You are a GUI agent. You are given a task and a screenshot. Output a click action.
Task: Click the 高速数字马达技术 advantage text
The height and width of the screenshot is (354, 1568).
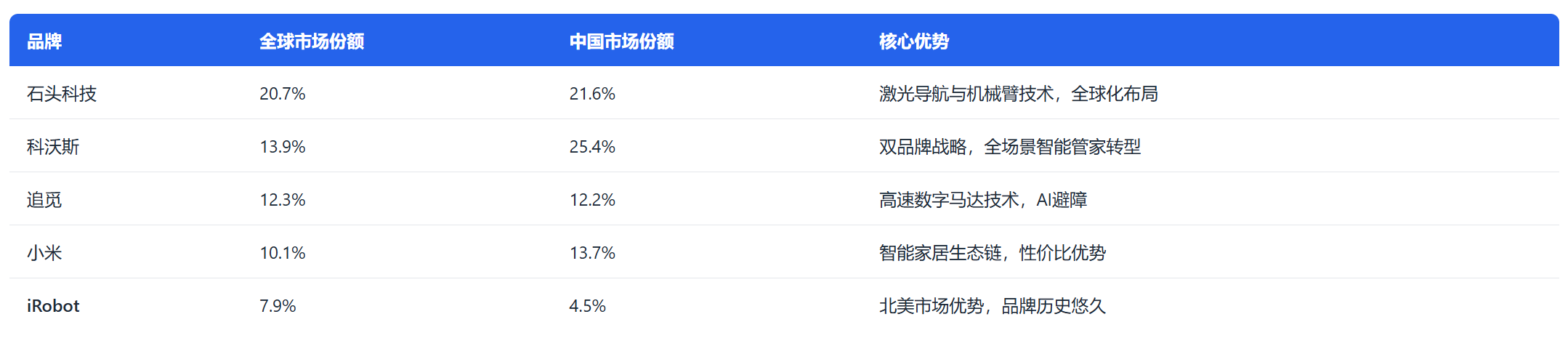948,200
